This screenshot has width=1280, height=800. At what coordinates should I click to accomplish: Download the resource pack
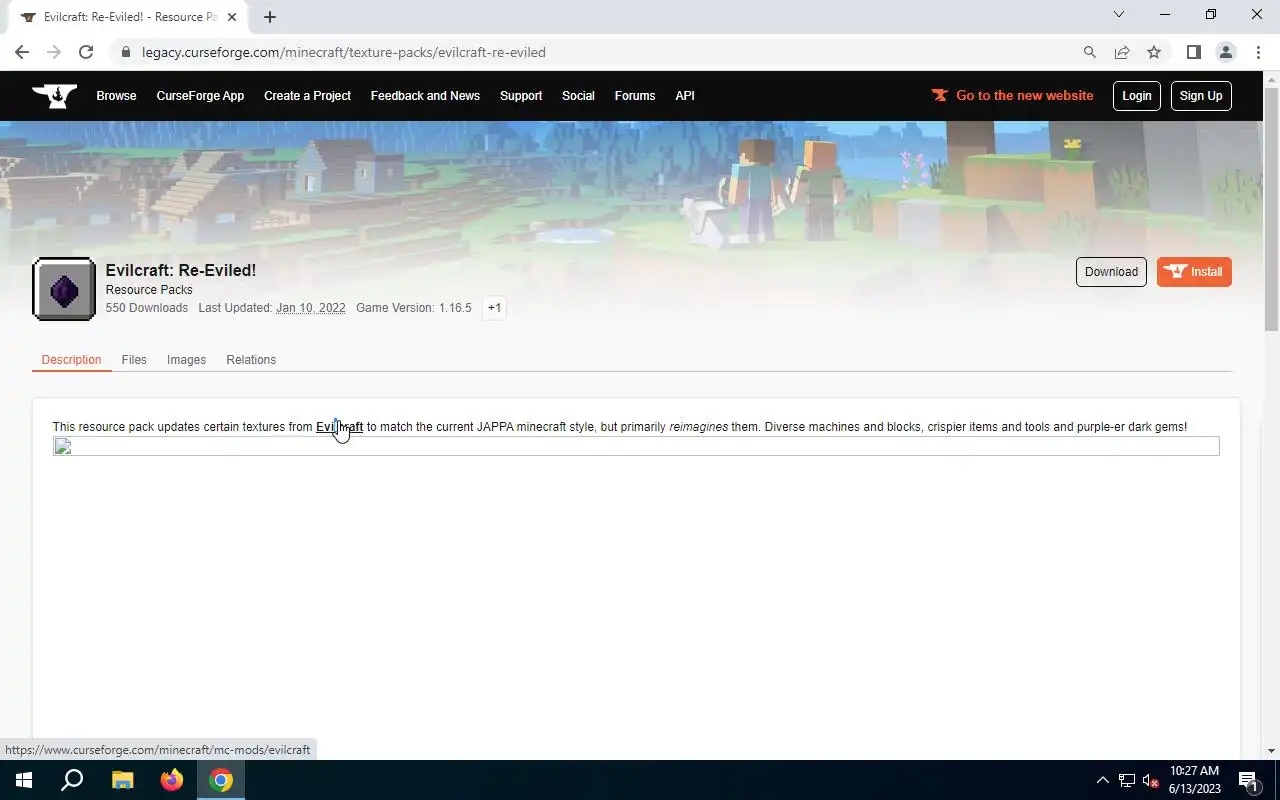click(1111, 272)
